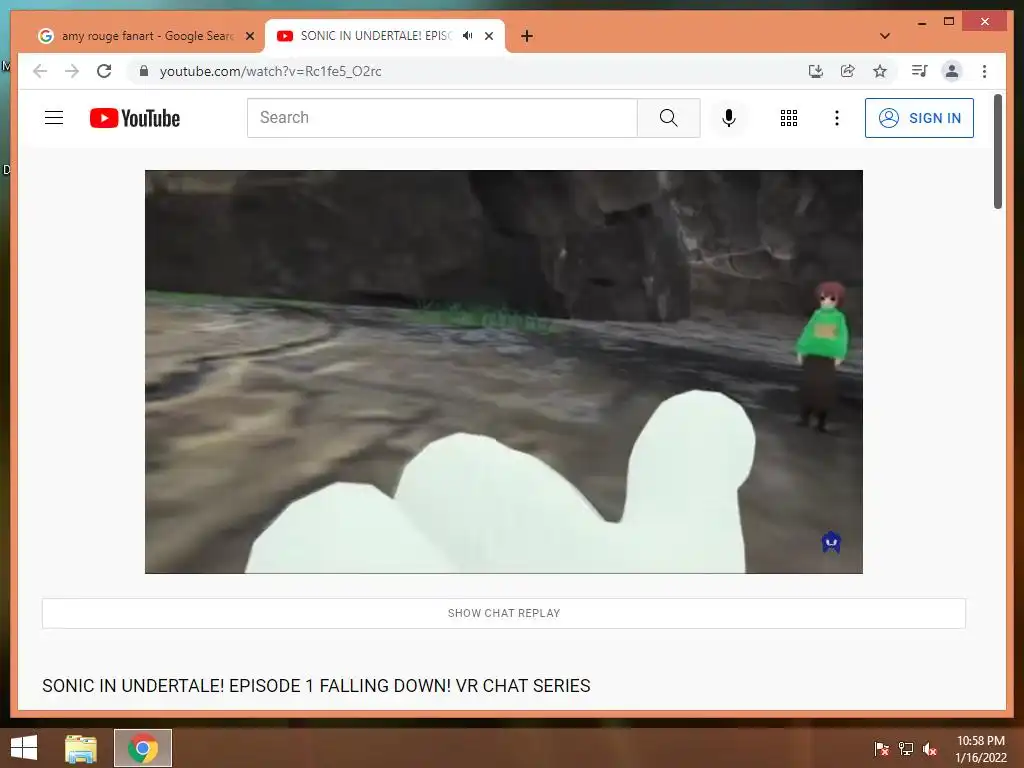The image size is (1024, 768).
Task: Open a new tab with plus button
Action: pyautogui.click(x=526, y=36)
